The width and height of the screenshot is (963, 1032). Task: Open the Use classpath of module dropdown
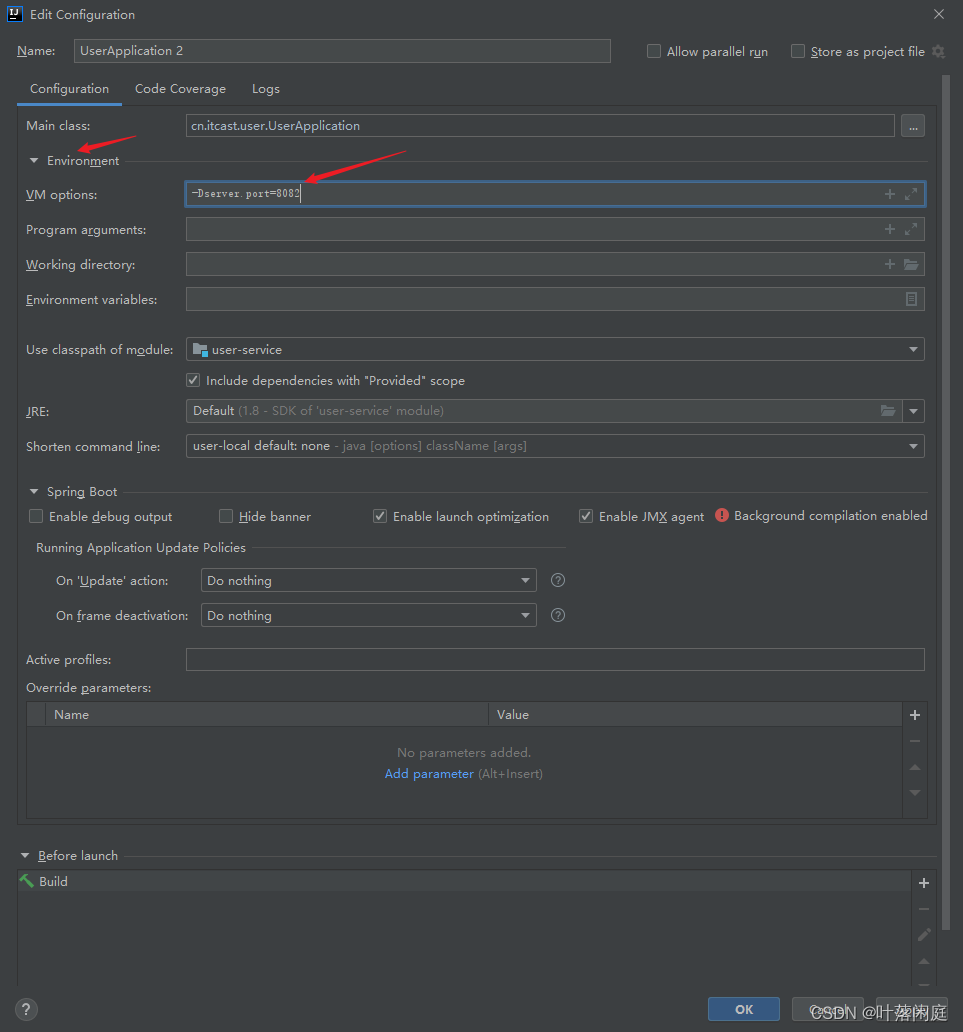[x=913, y=350]
